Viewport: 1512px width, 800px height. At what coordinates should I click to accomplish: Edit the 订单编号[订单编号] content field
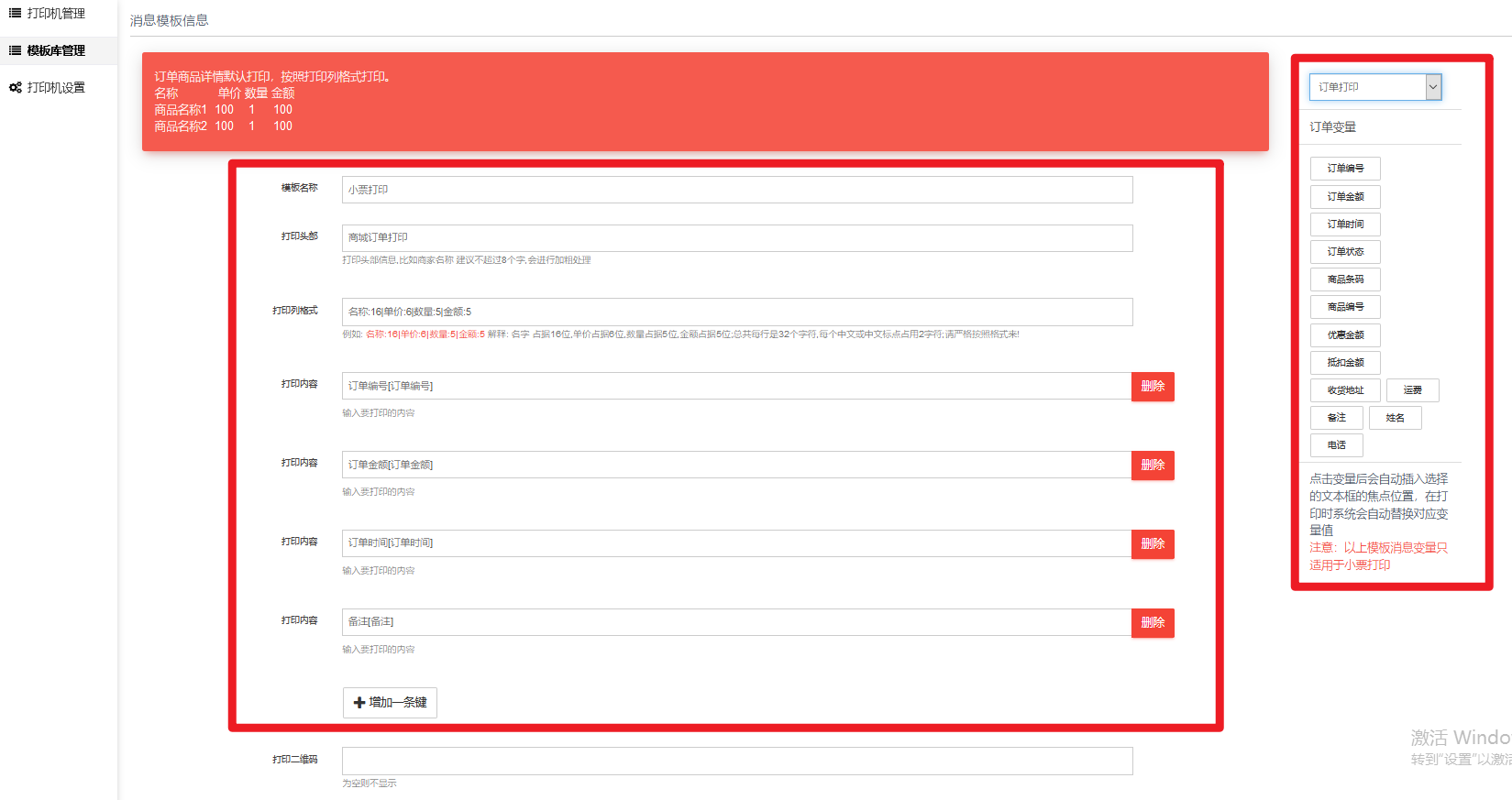[736, 386]
